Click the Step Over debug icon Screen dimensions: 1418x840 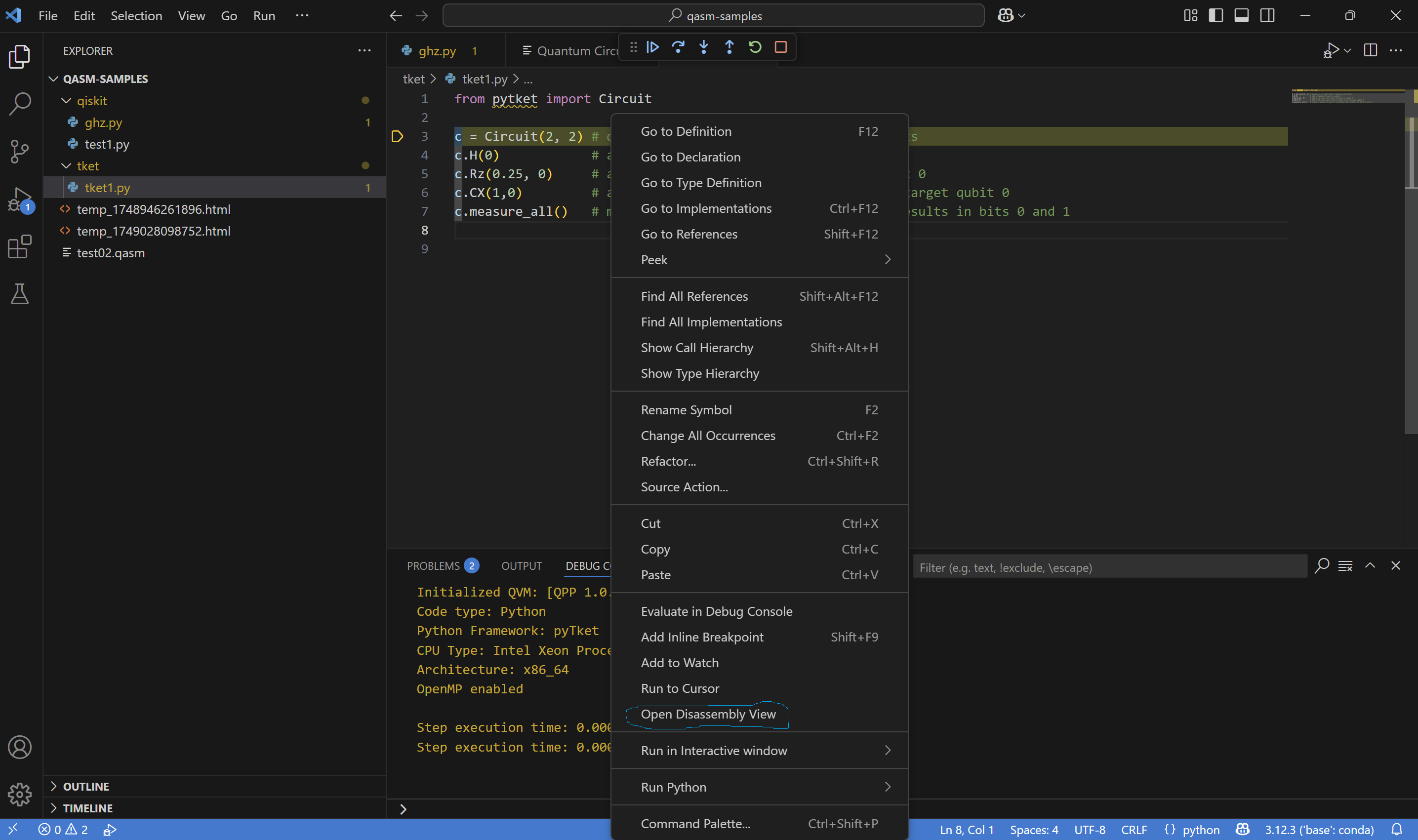[678, 47]
